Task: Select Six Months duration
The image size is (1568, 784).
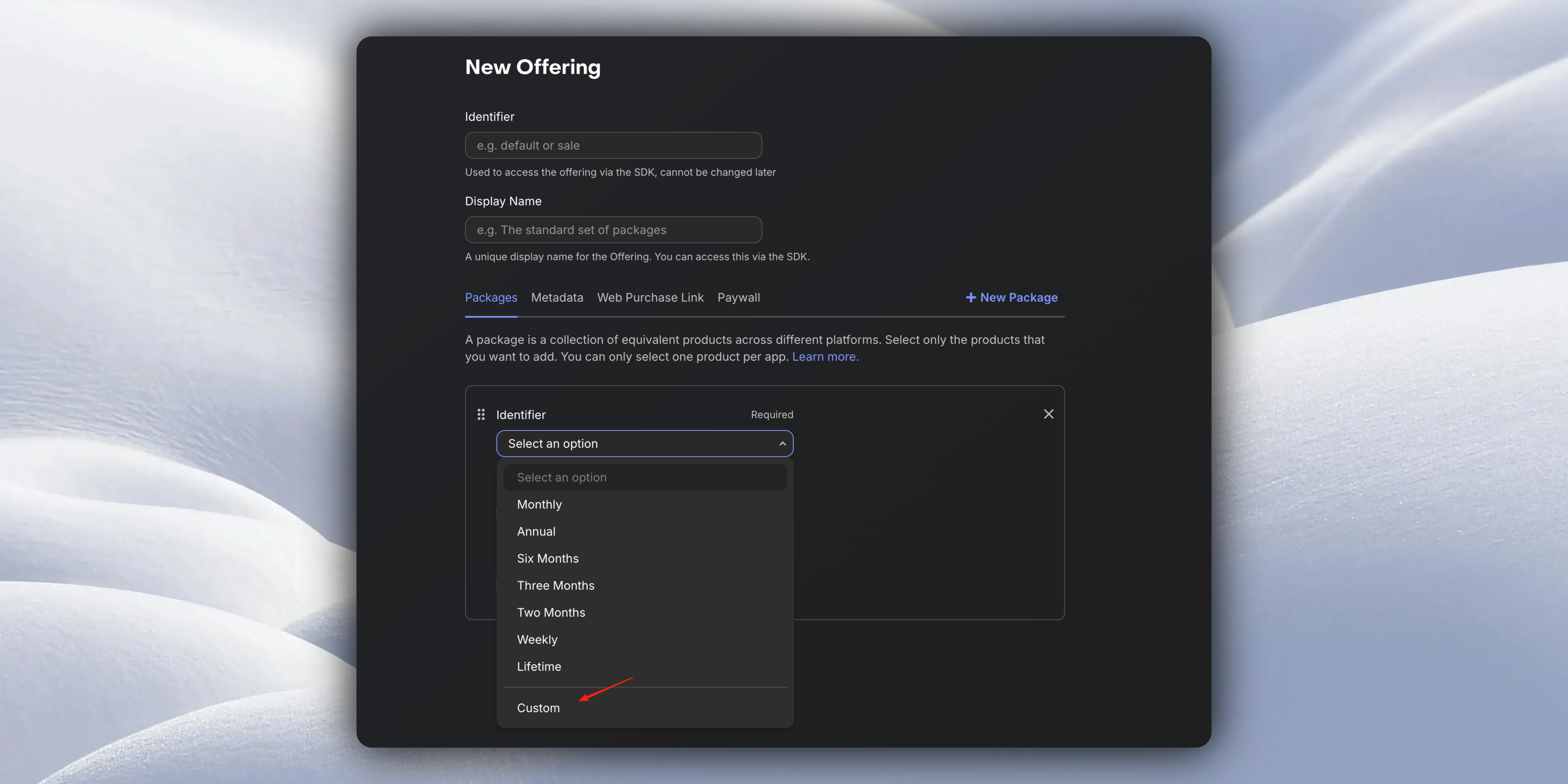Action: coord(547,558)
